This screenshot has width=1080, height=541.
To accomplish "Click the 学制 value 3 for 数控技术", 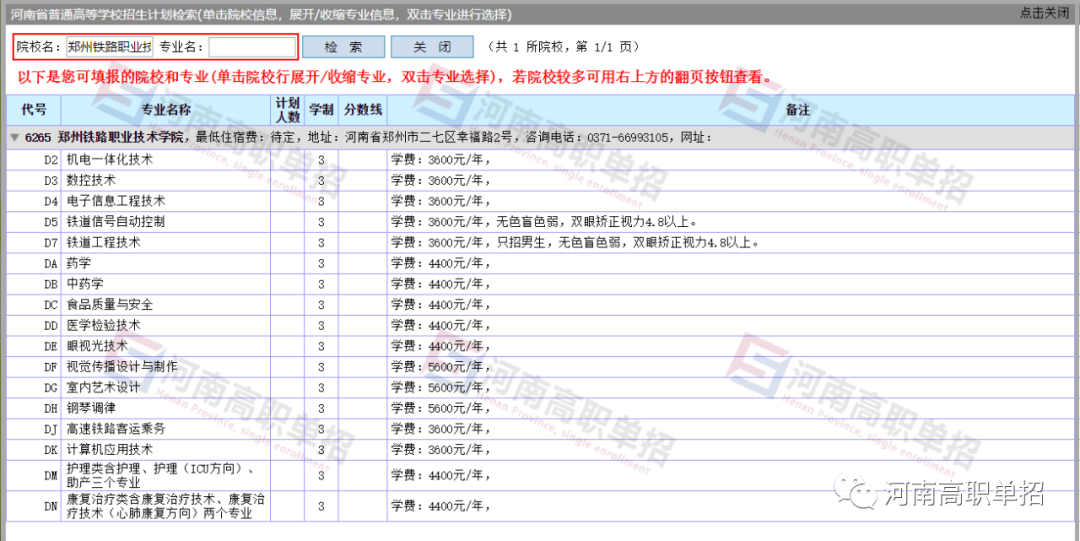I will [x=321, y=181].
